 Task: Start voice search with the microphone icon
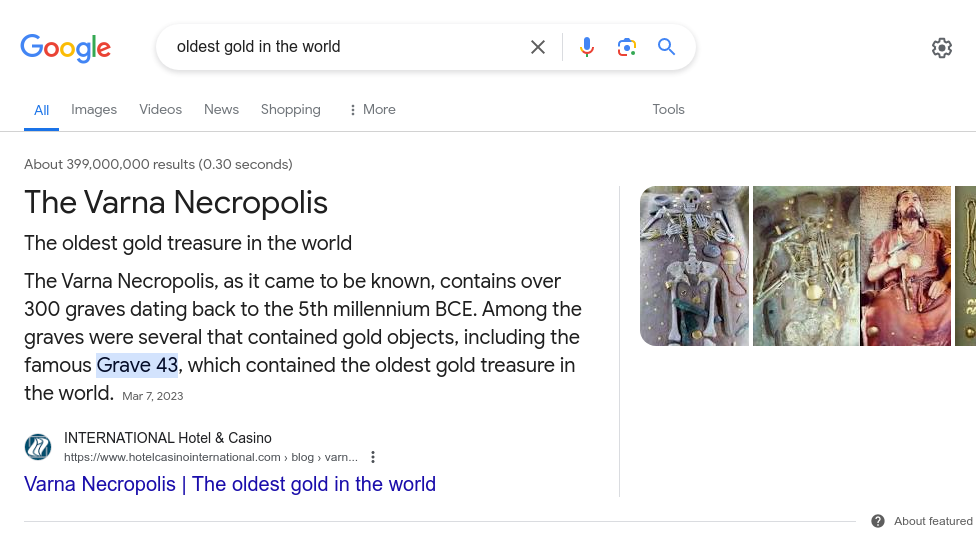586,47
